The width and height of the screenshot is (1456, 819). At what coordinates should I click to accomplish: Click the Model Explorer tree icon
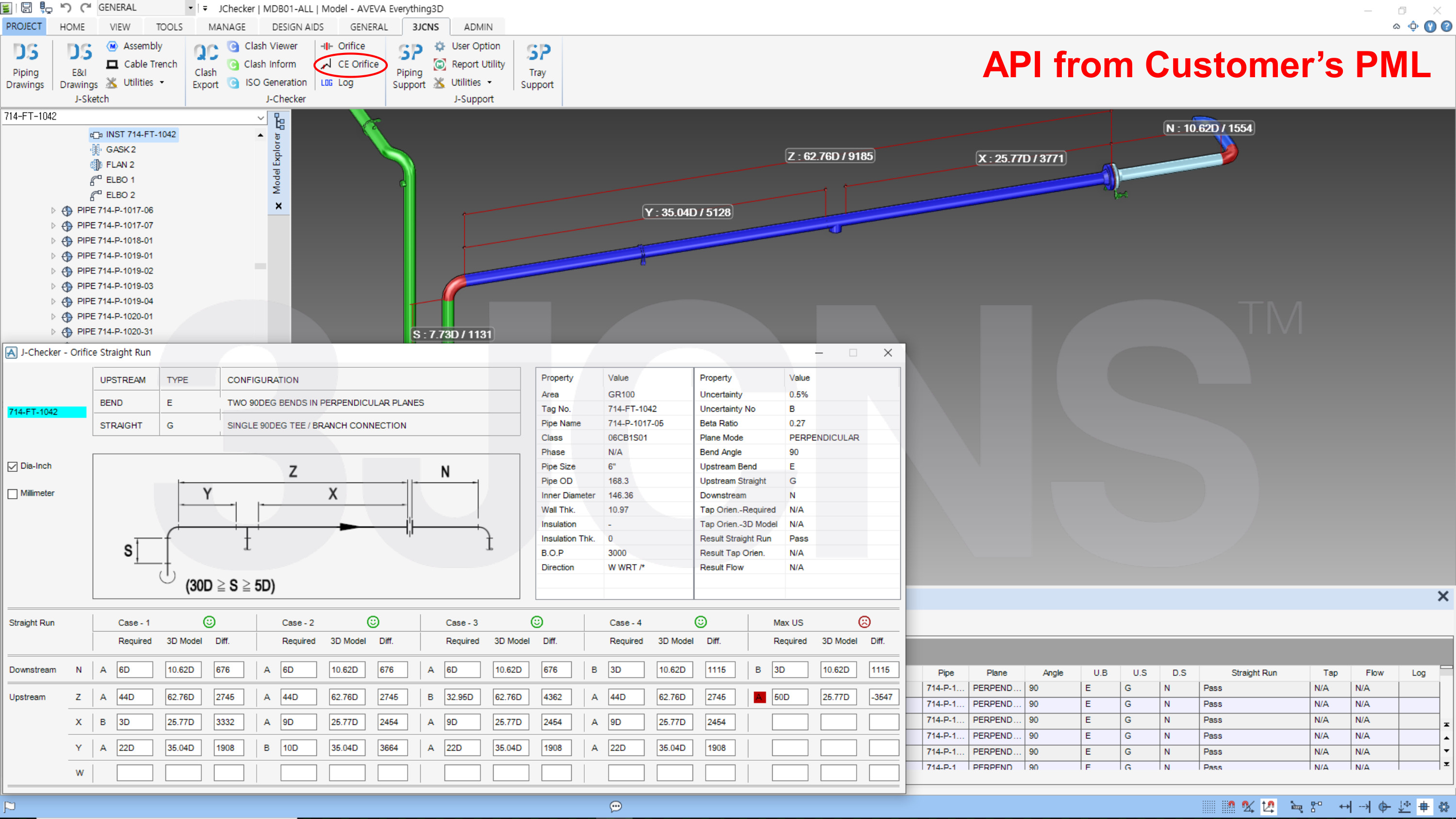click(279, 121)
